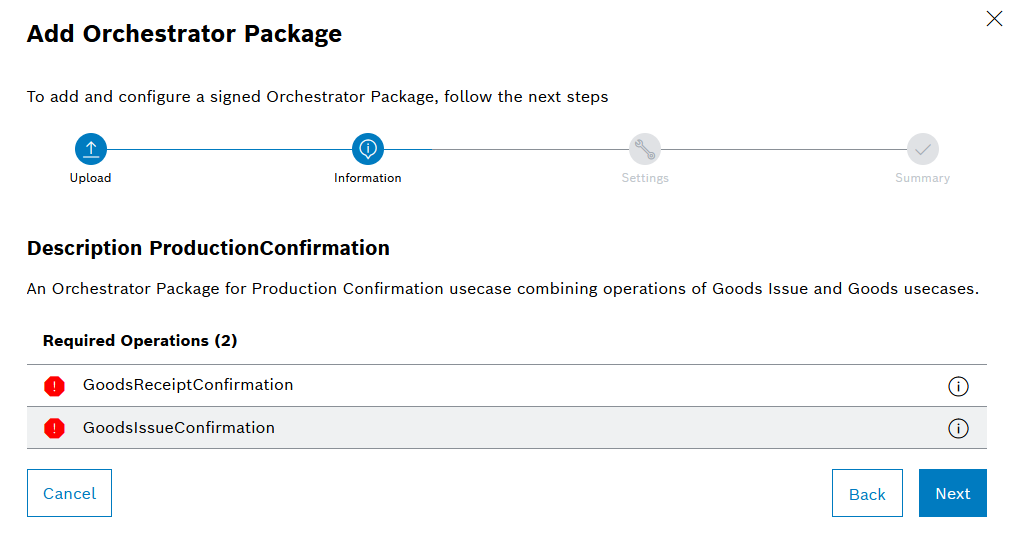Select the Upload step label
This screenshot has height=534, width=1018.
point(90,178)
